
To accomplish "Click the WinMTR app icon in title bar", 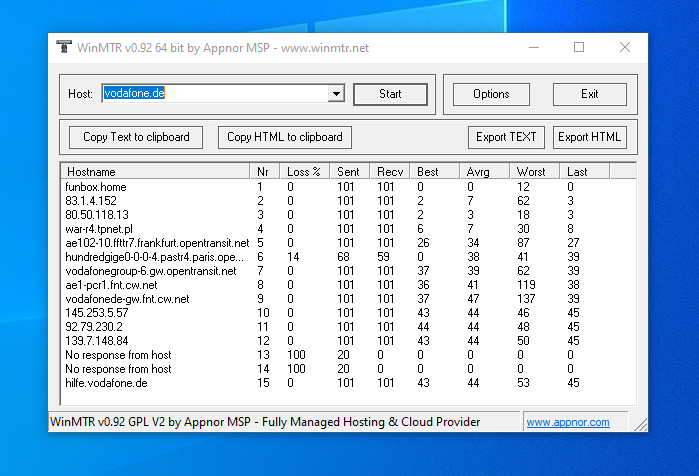I will (64, 47).
